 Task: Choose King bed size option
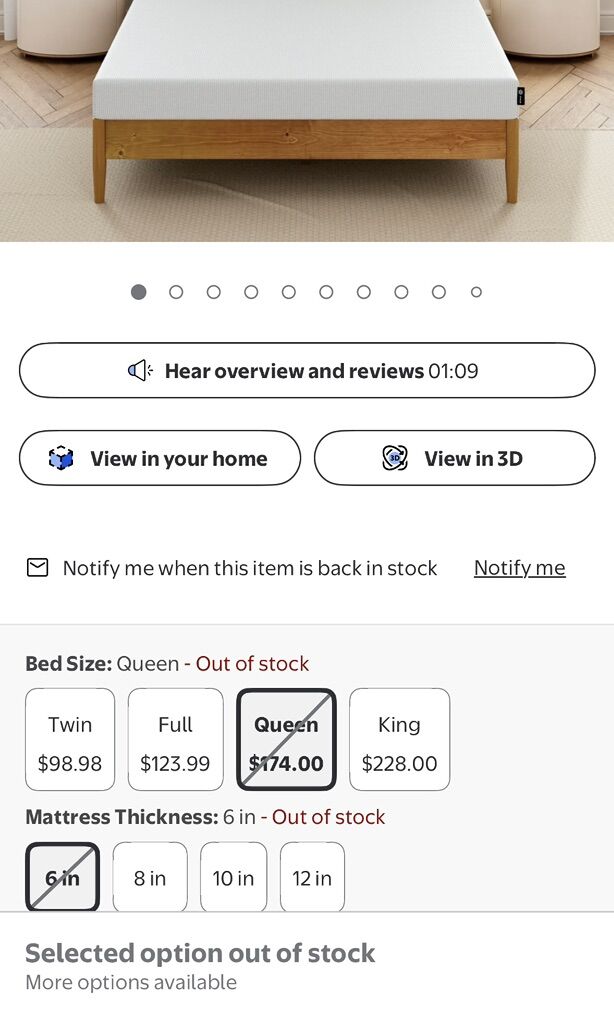pos(399,739)
